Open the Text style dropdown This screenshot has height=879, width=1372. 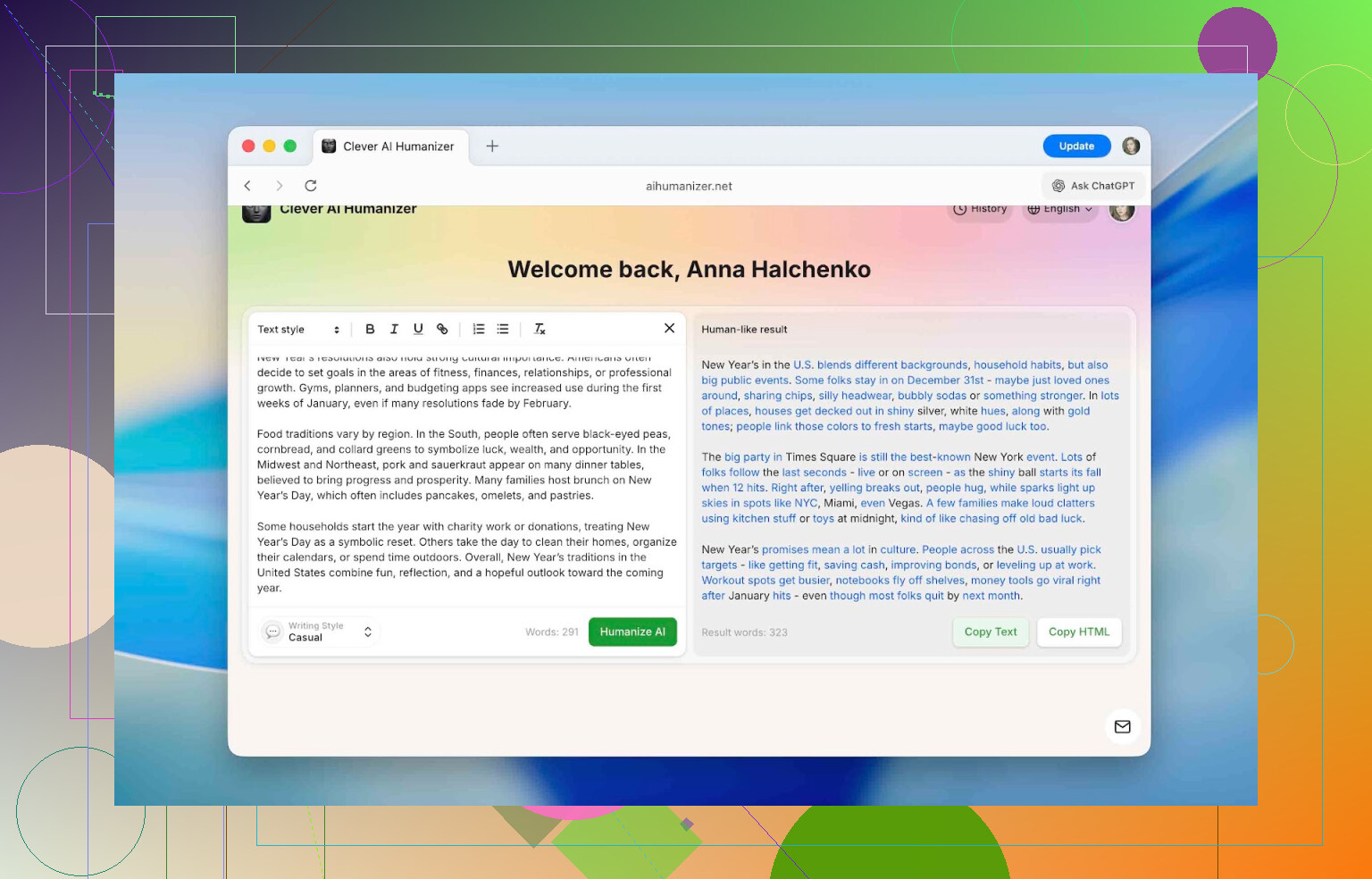click(x=298, y=330)
